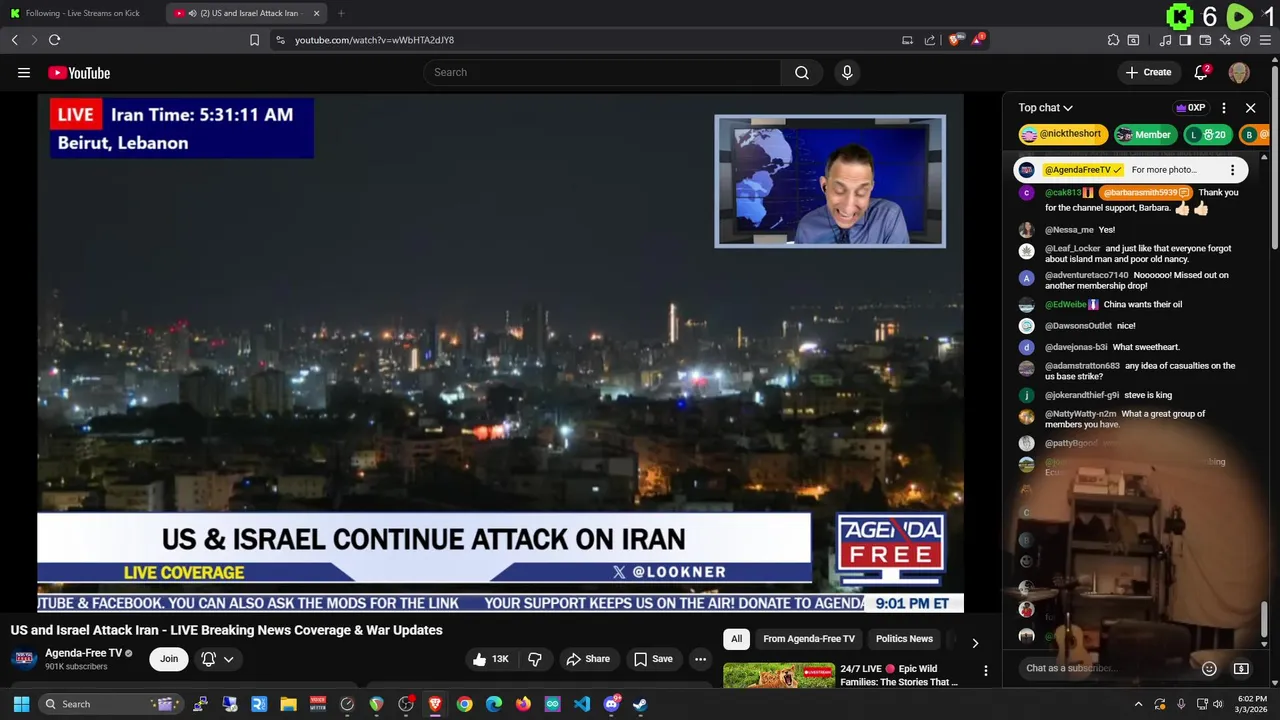Select the Politics News chip

(x=904, y=639)
